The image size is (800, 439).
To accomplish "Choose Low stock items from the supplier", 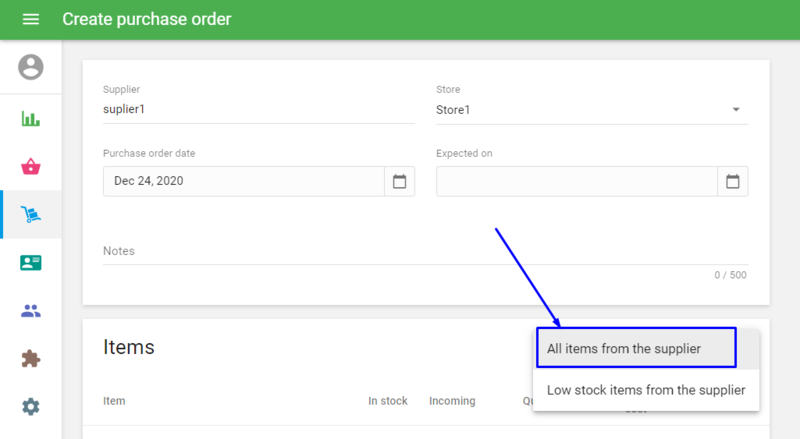I will [x=645, y=390].
